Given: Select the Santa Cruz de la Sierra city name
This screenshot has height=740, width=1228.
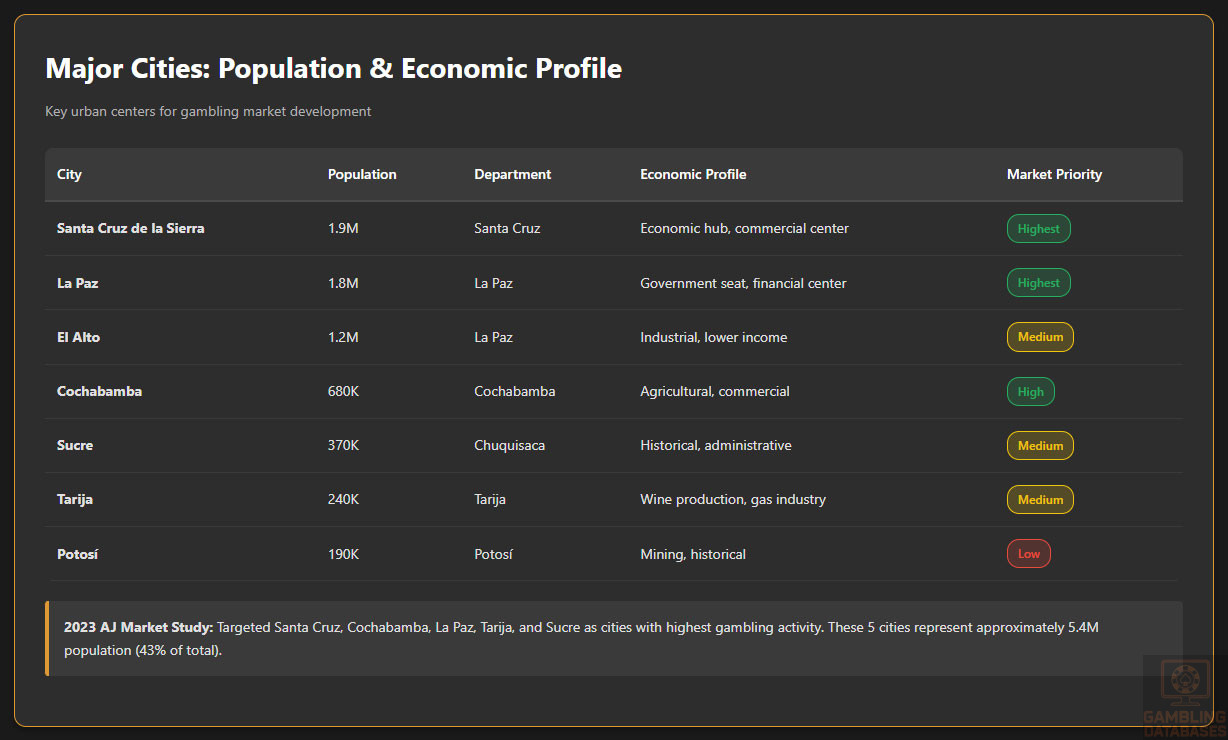Looking at the screenshot, I should (131, 228).
